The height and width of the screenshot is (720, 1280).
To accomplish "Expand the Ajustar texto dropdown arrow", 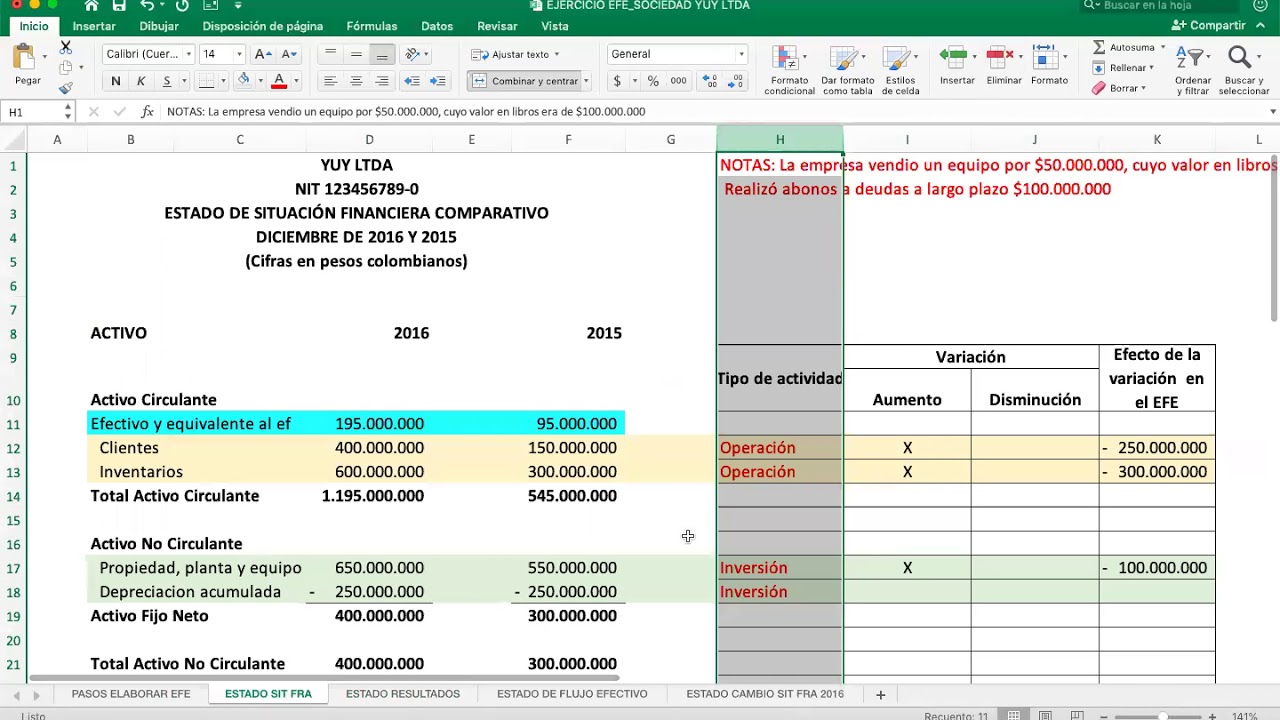I will (557, 54).
